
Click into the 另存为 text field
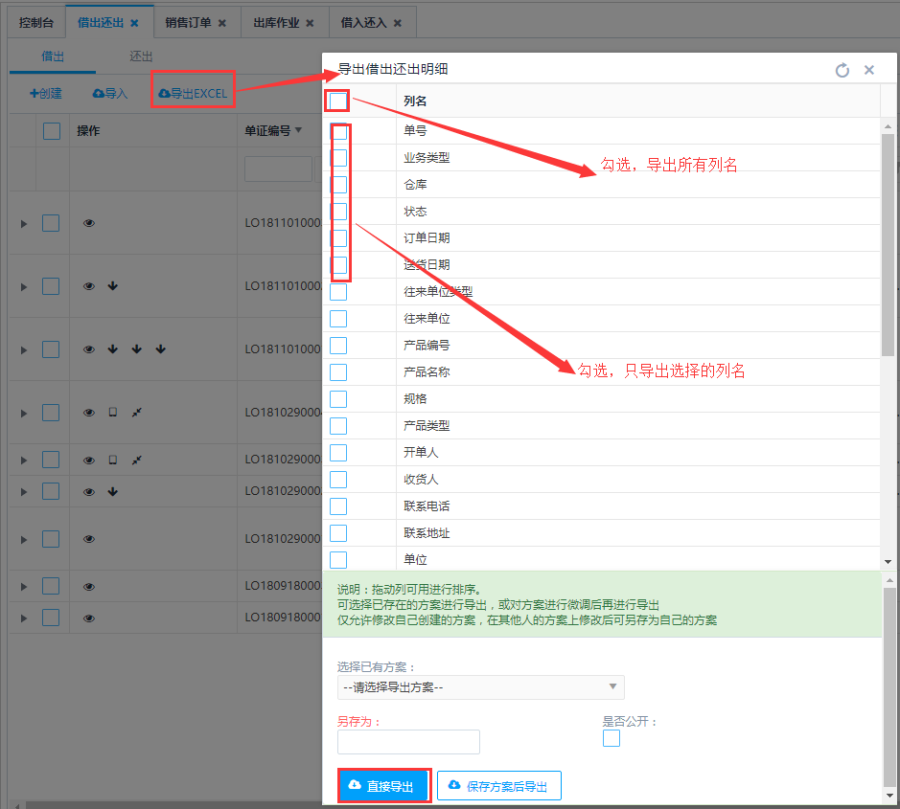(x=408, y=741)
